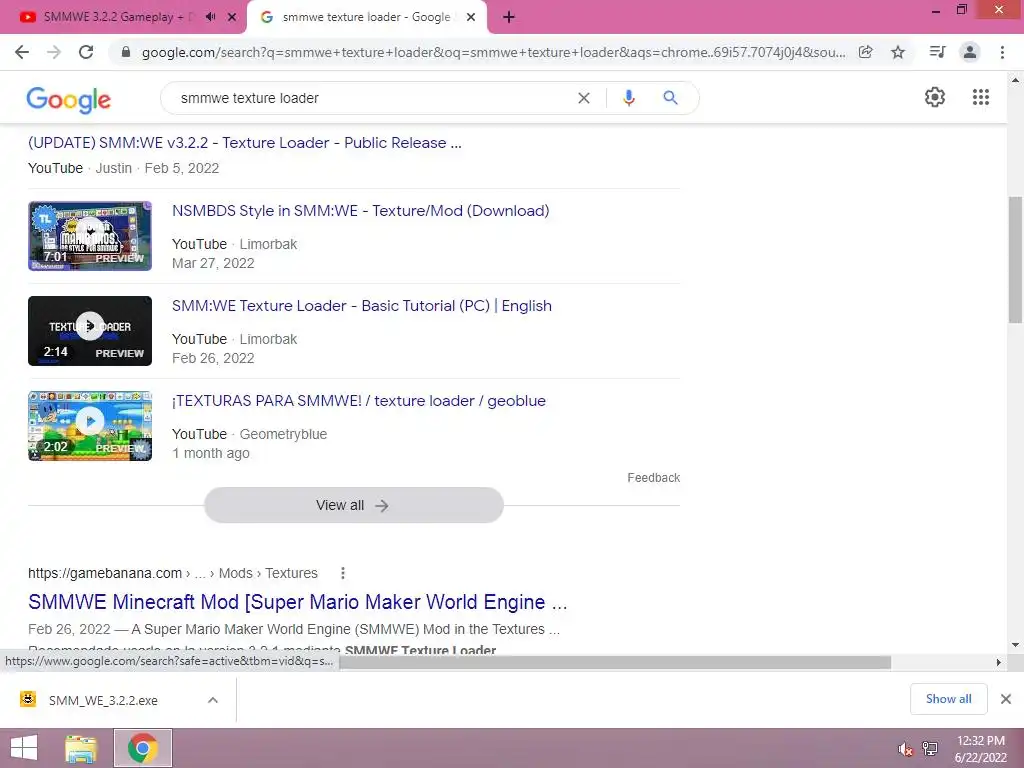
Task: Click the View all videos button
Action: coord(353,505)
